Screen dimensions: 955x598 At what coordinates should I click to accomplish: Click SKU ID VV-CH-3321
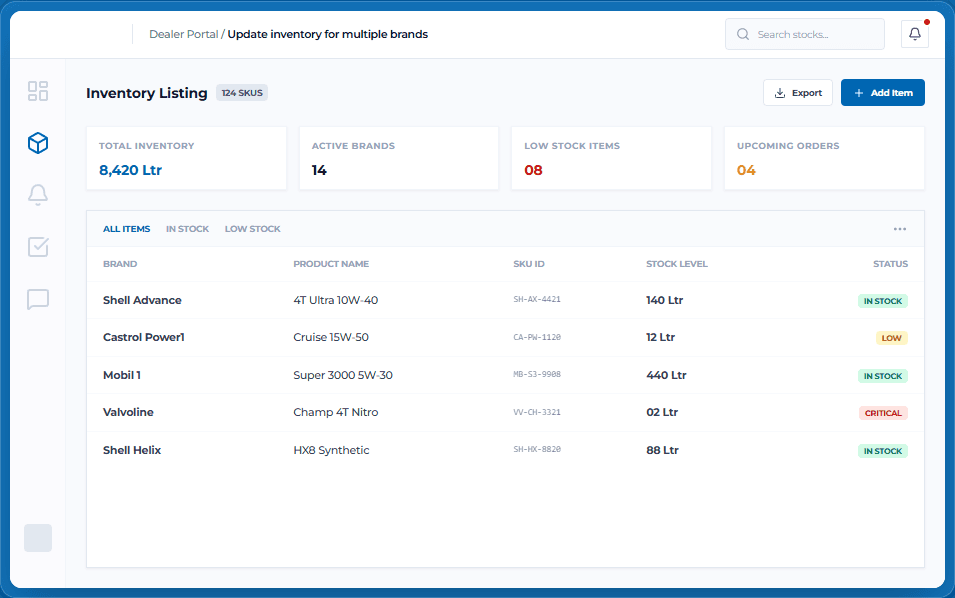537,412
